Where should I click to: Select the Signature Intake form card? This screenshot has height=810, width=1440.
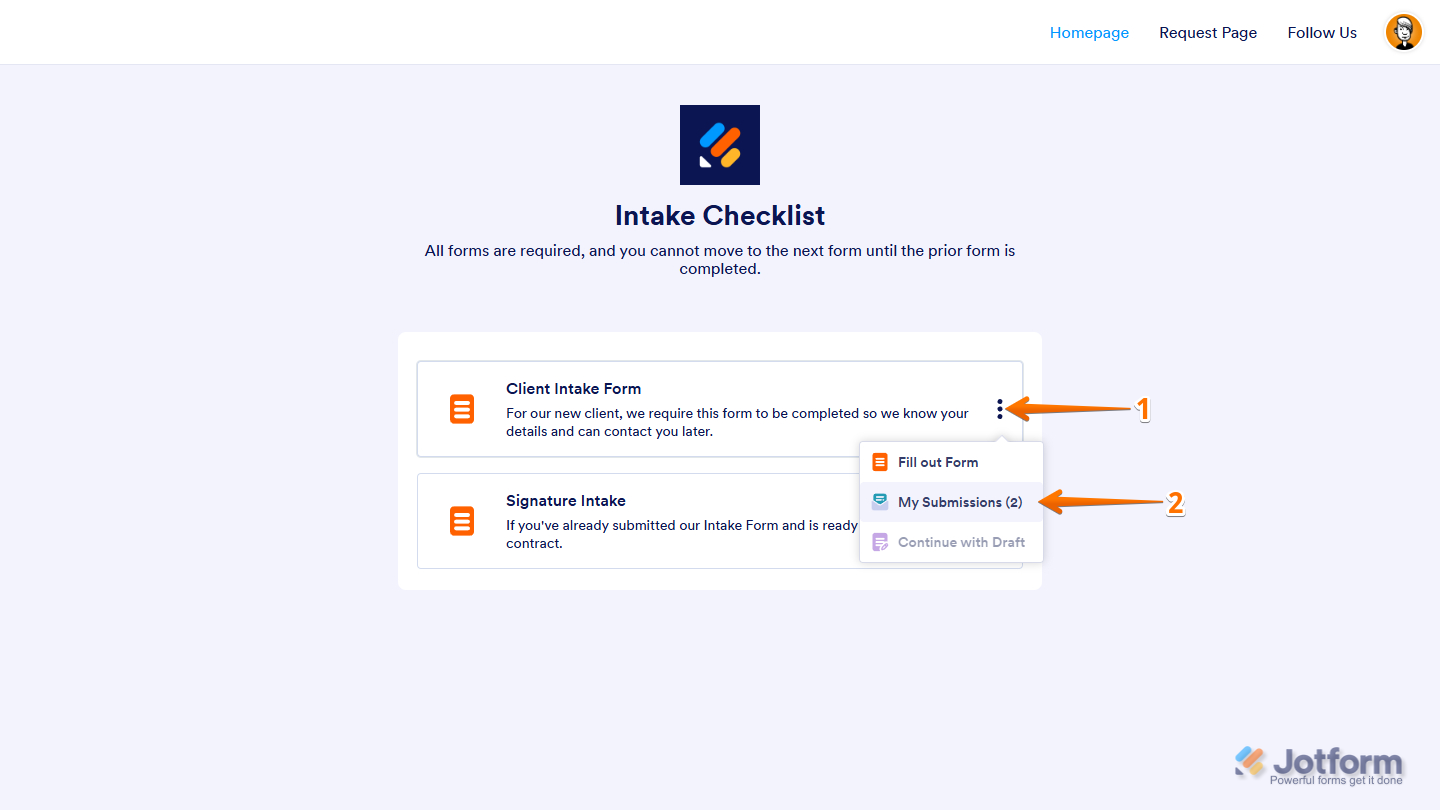[x=650, y=521]
